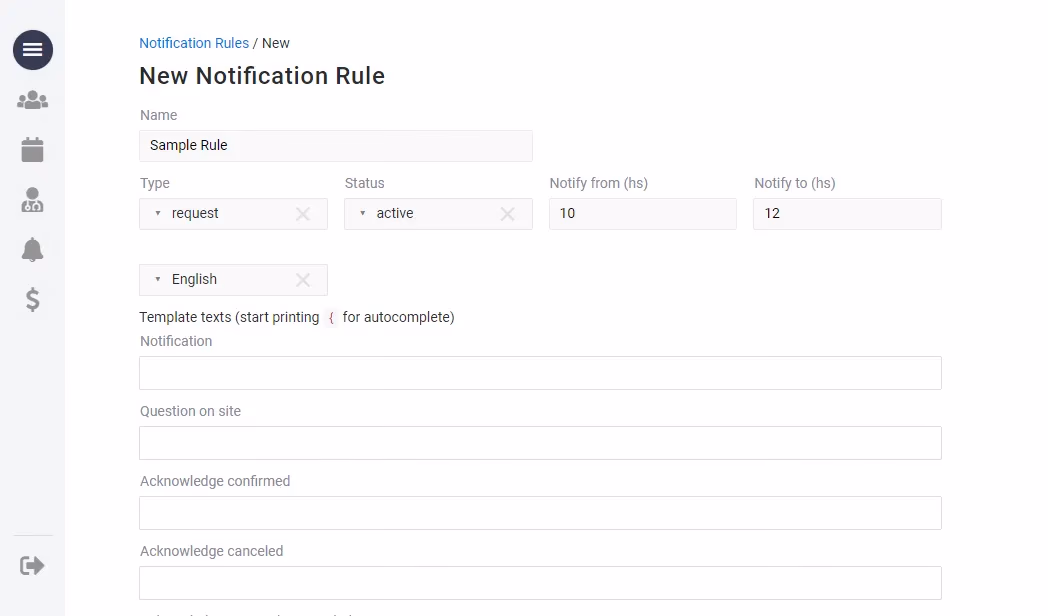This screenshot has width=1048, height=616.
Task: Click the Notify from (hs) field
Action: pyautogui.click(x=642, y=213)
